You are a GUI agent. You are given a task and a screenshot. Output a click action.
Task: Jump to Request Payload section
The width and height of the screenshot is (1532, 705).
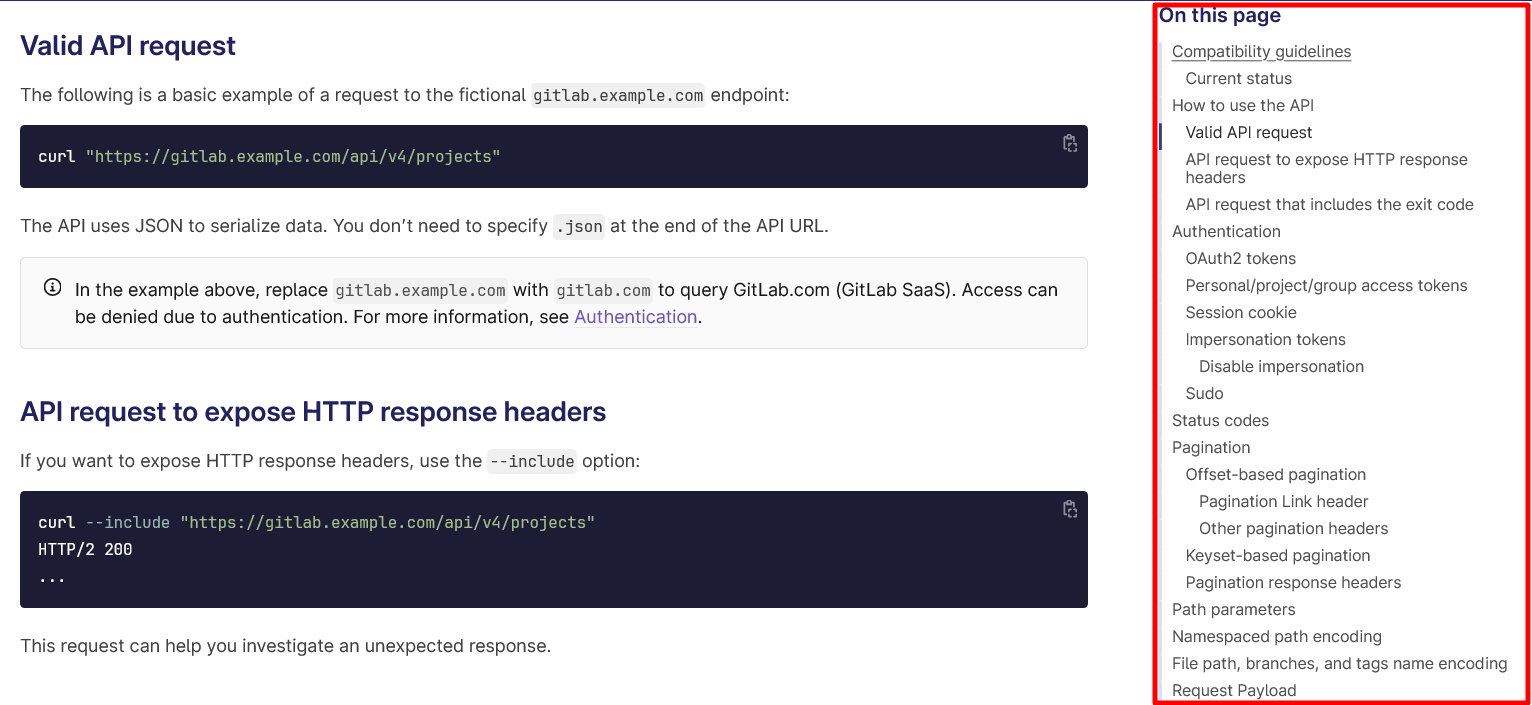[1234, 690]
